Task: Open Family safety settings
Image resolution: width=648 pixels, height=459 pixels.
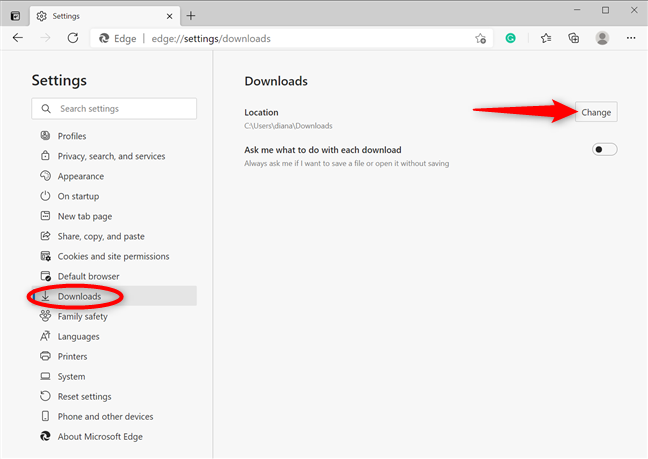Action: click(x=114, y=316)
